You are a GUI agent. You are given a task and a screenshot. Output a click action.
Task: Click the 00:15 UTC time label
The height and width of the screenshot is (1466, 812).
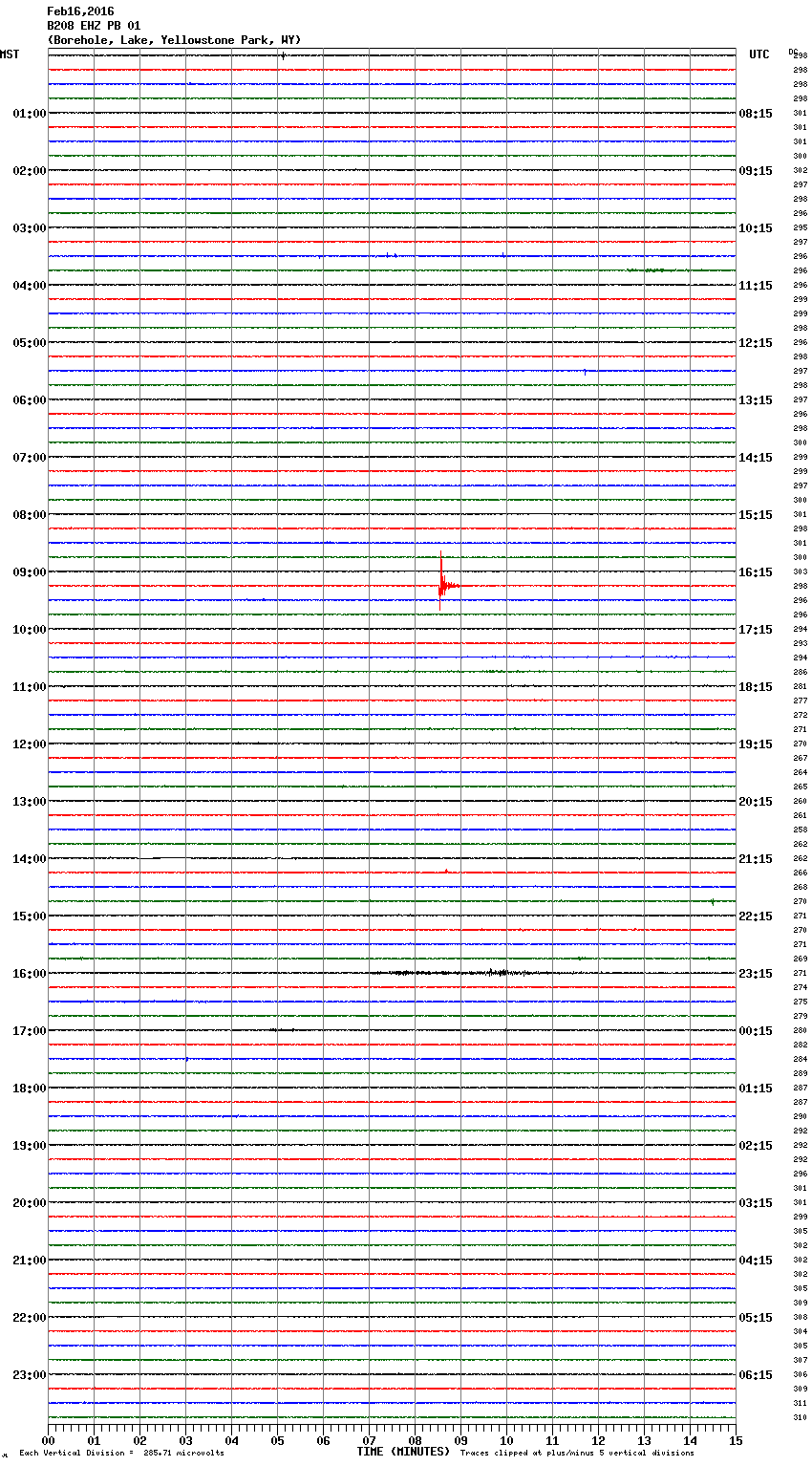tap(756, 1031)
